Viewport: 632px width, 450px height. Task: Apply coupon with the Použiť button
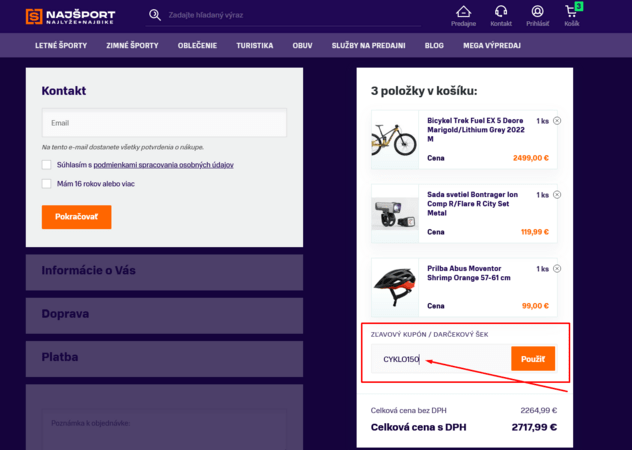pyautogui.click(x=532, y=358)
